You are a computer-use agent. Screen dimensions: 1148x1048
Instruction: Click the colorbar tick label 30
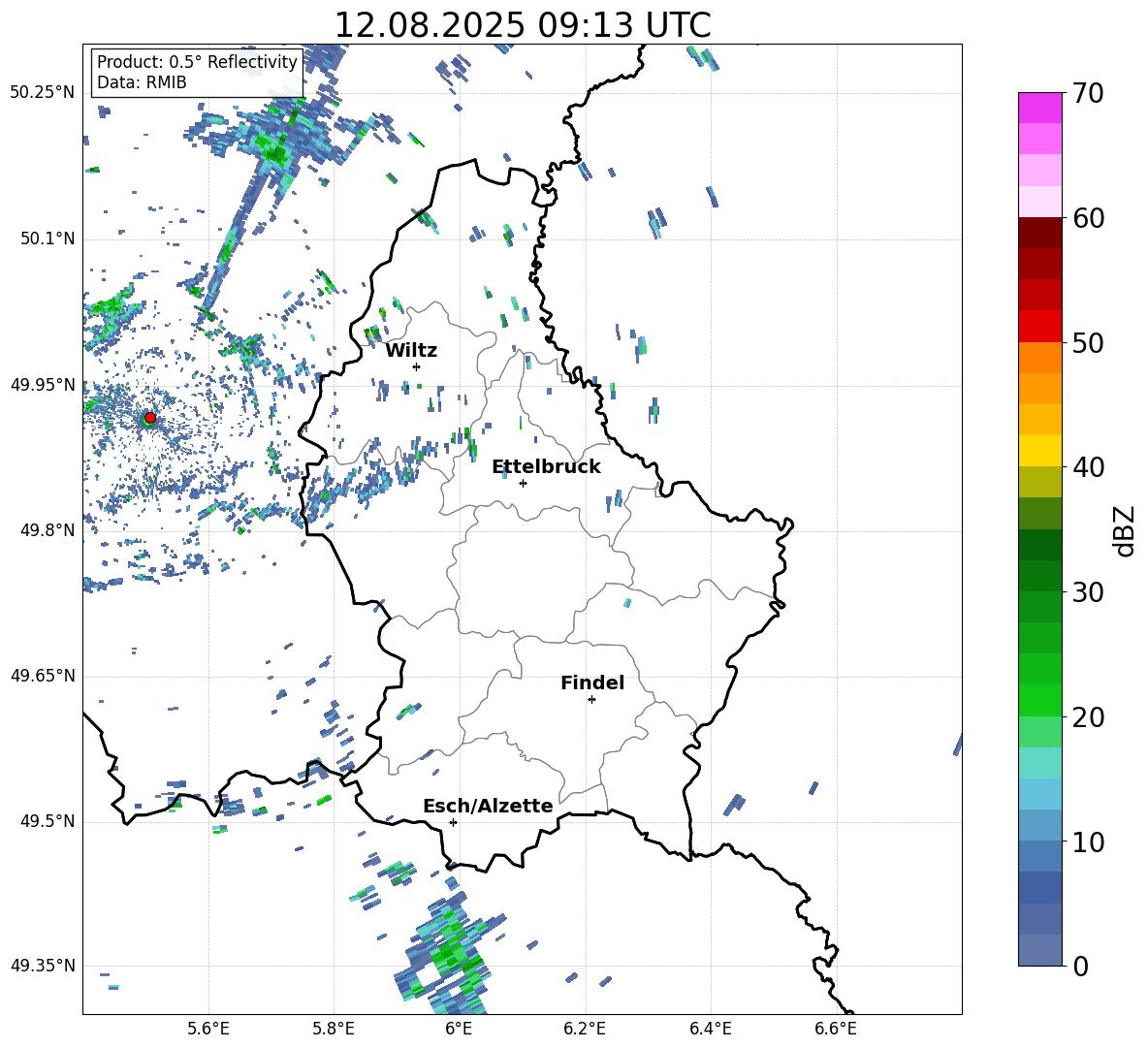(1088, 592)
